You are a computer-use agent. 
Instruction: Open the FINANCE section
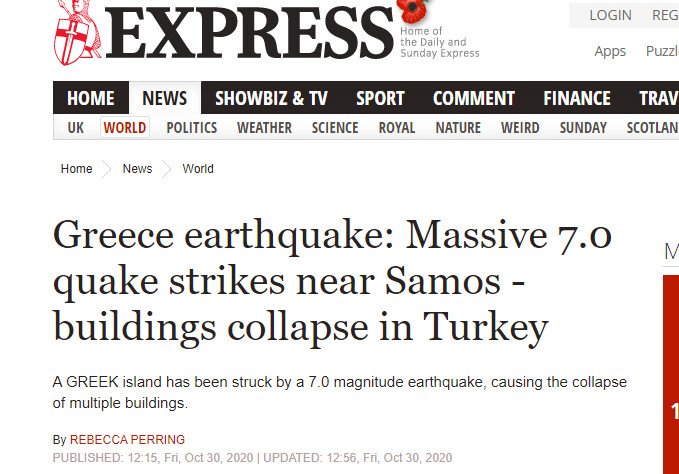[577, 98]
